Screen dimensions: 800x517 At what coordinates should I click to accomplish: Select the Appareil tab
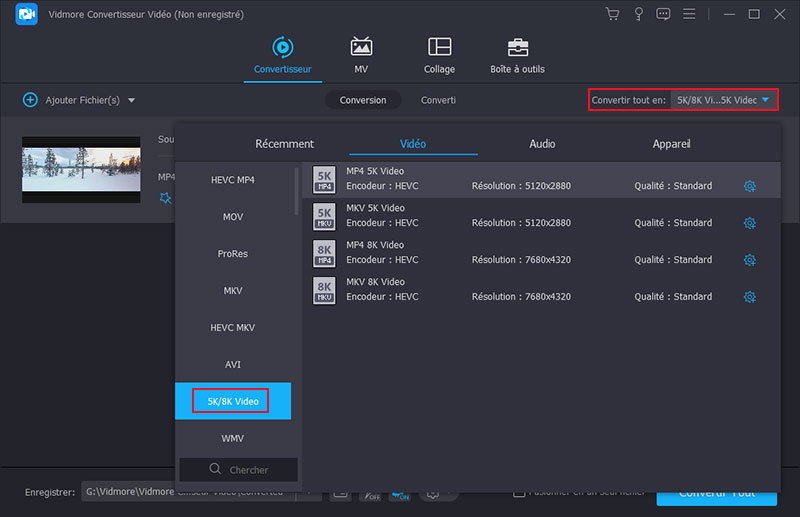pyautogui.click(x=670, y=144)
